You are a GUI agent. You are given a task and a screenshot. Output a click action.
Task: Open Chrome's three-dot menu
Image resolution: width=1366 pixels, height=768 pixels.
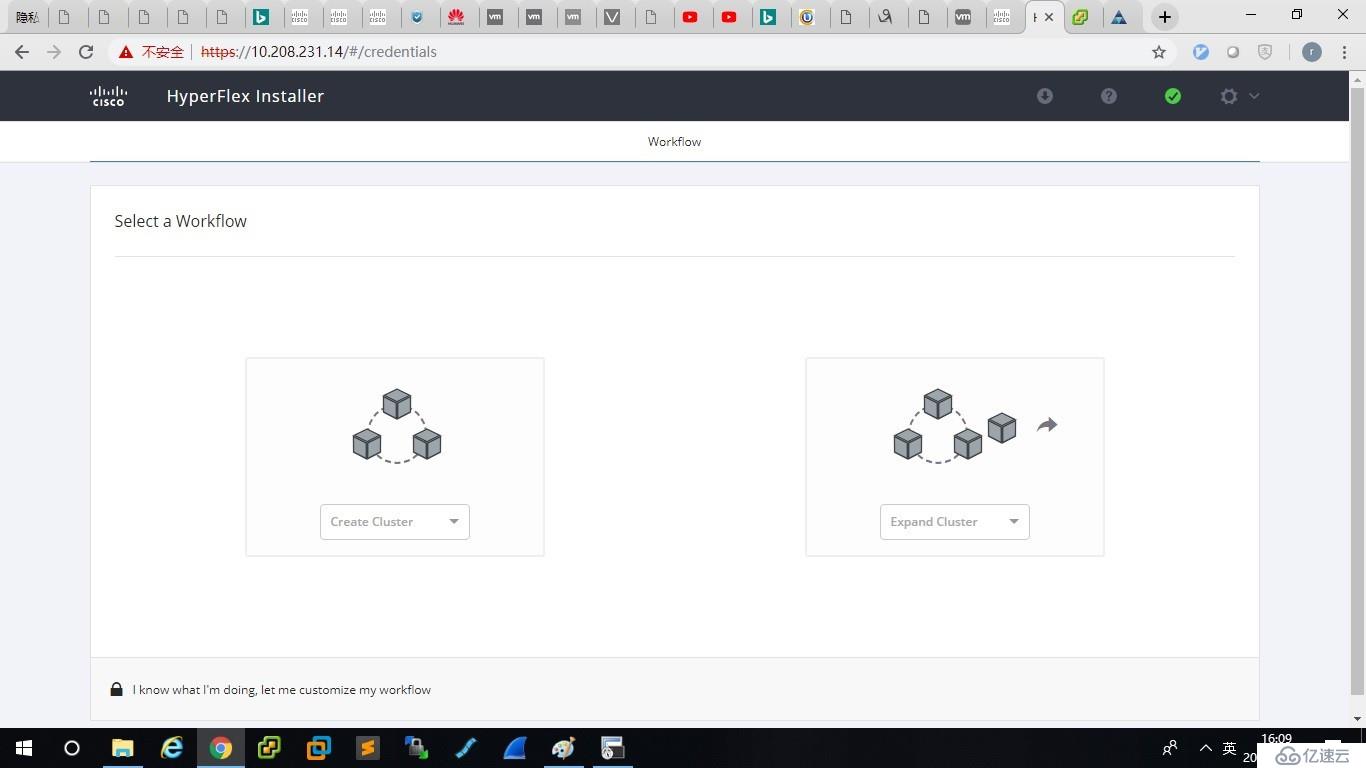click(1345, 52)
